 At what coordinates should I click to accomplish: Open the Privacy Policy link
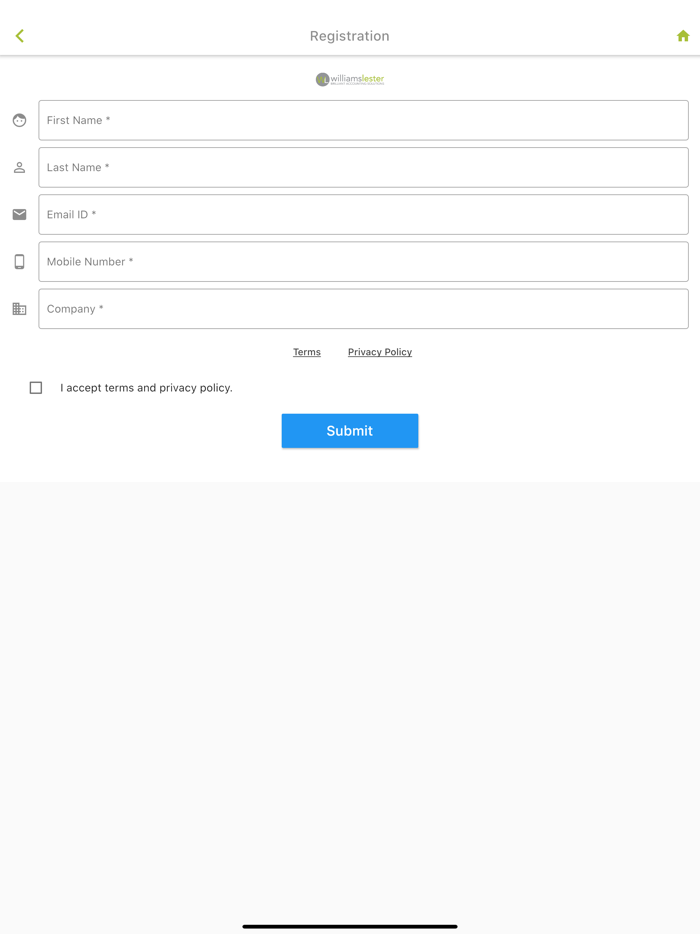(380, 352)
